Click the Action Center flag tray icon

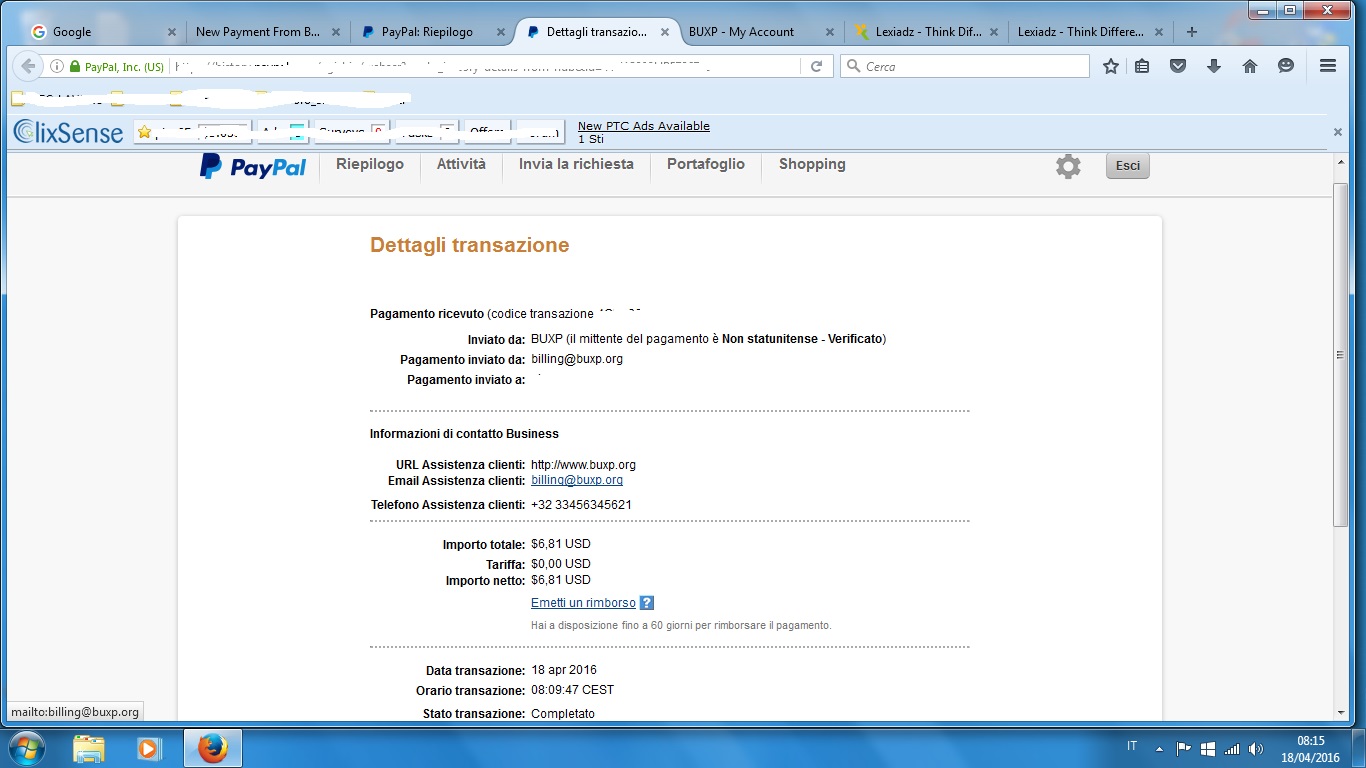[x=1183, y=748]
